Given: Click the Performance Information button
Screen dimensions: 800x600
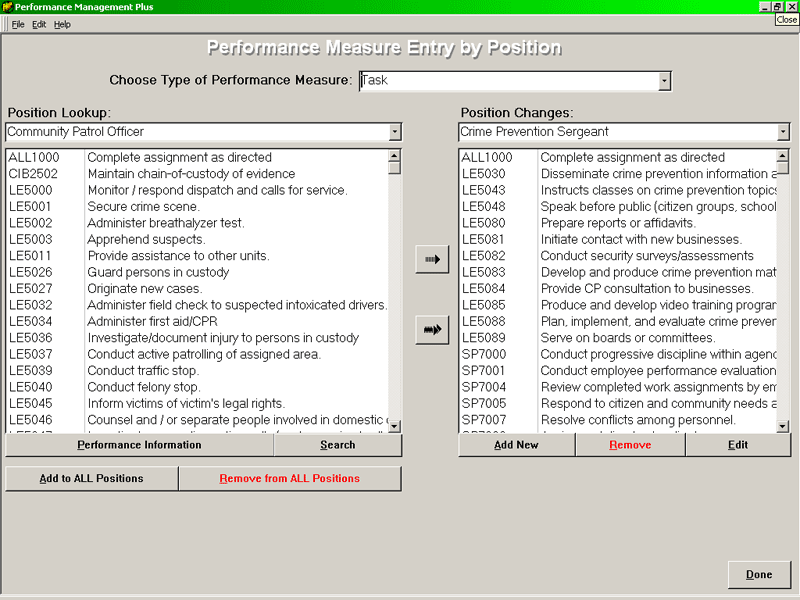Looking at the screenshot, I should pyautogui.click(x=139, y=445).
